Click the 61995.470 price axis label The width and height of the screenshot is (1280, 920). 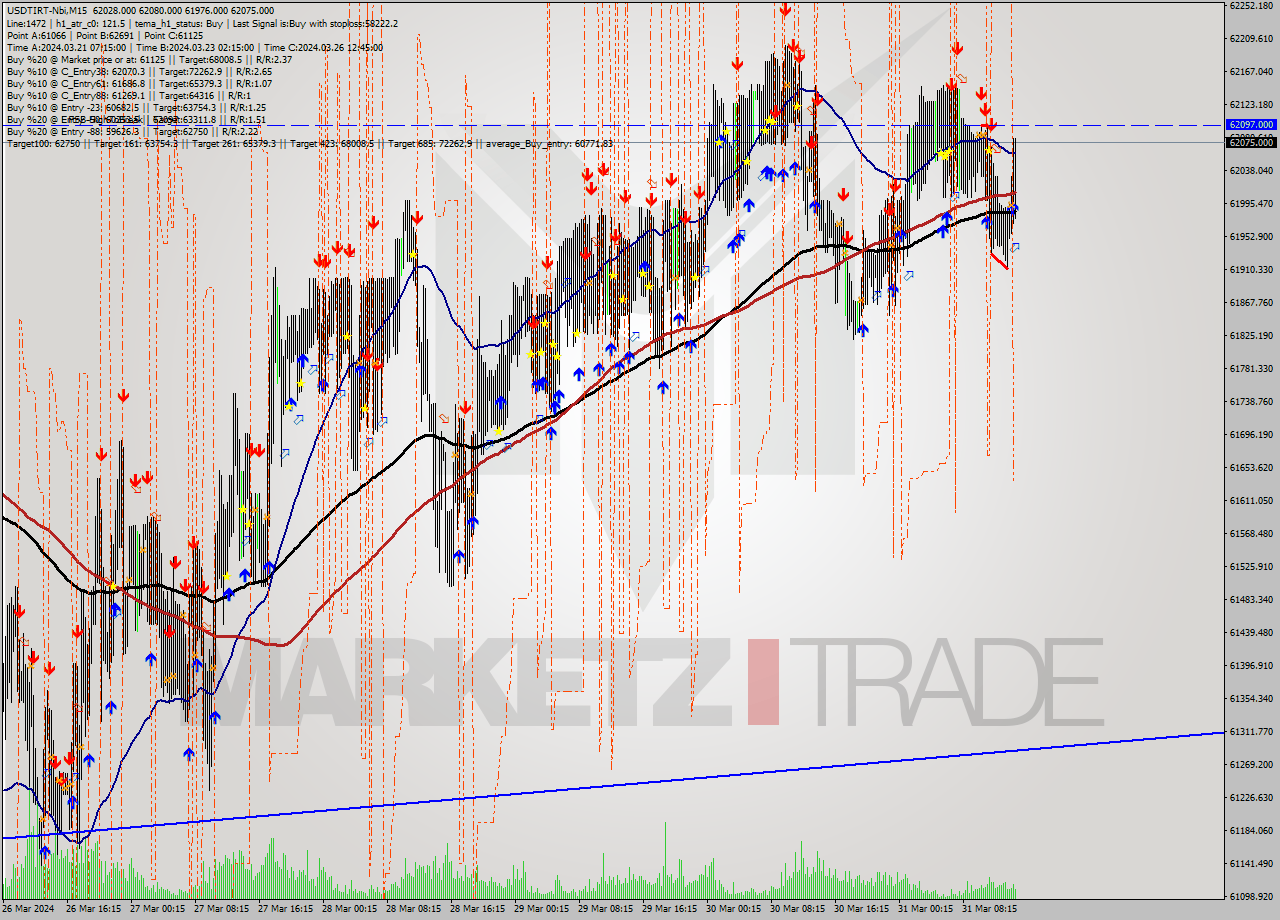pos(1253,203)
